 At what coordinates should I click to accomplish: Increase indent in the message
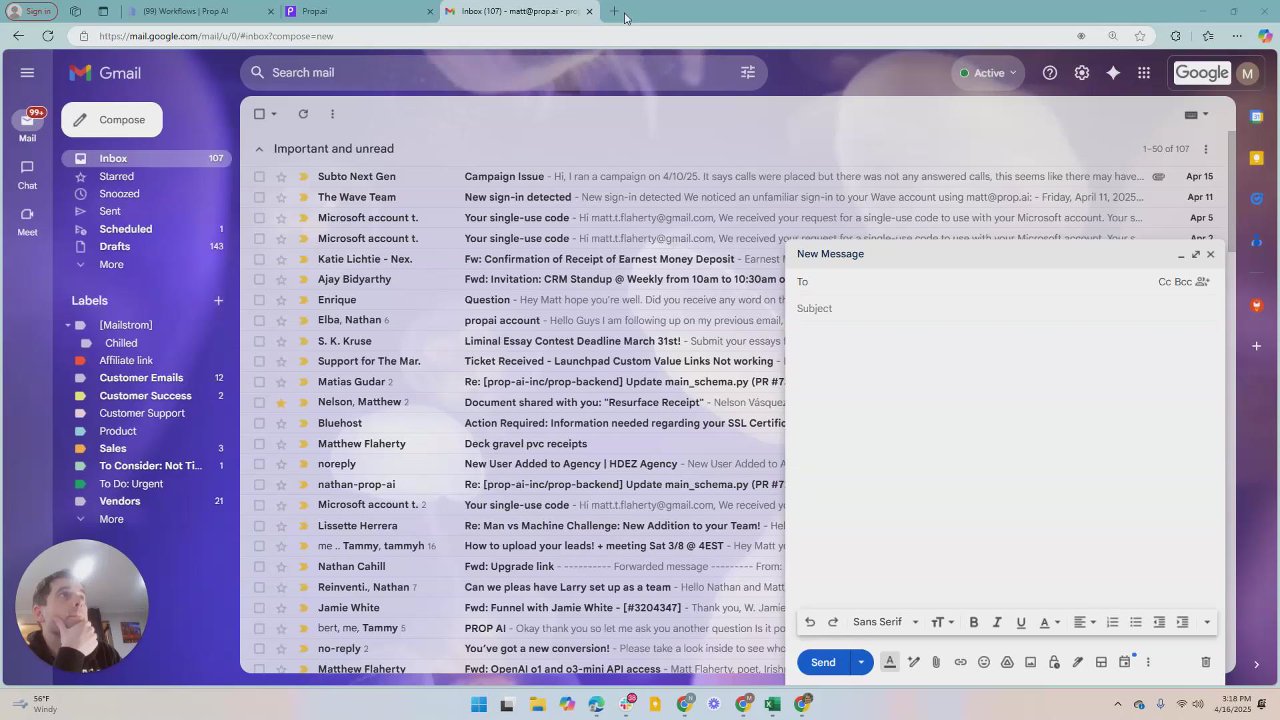click(1182, 622)
